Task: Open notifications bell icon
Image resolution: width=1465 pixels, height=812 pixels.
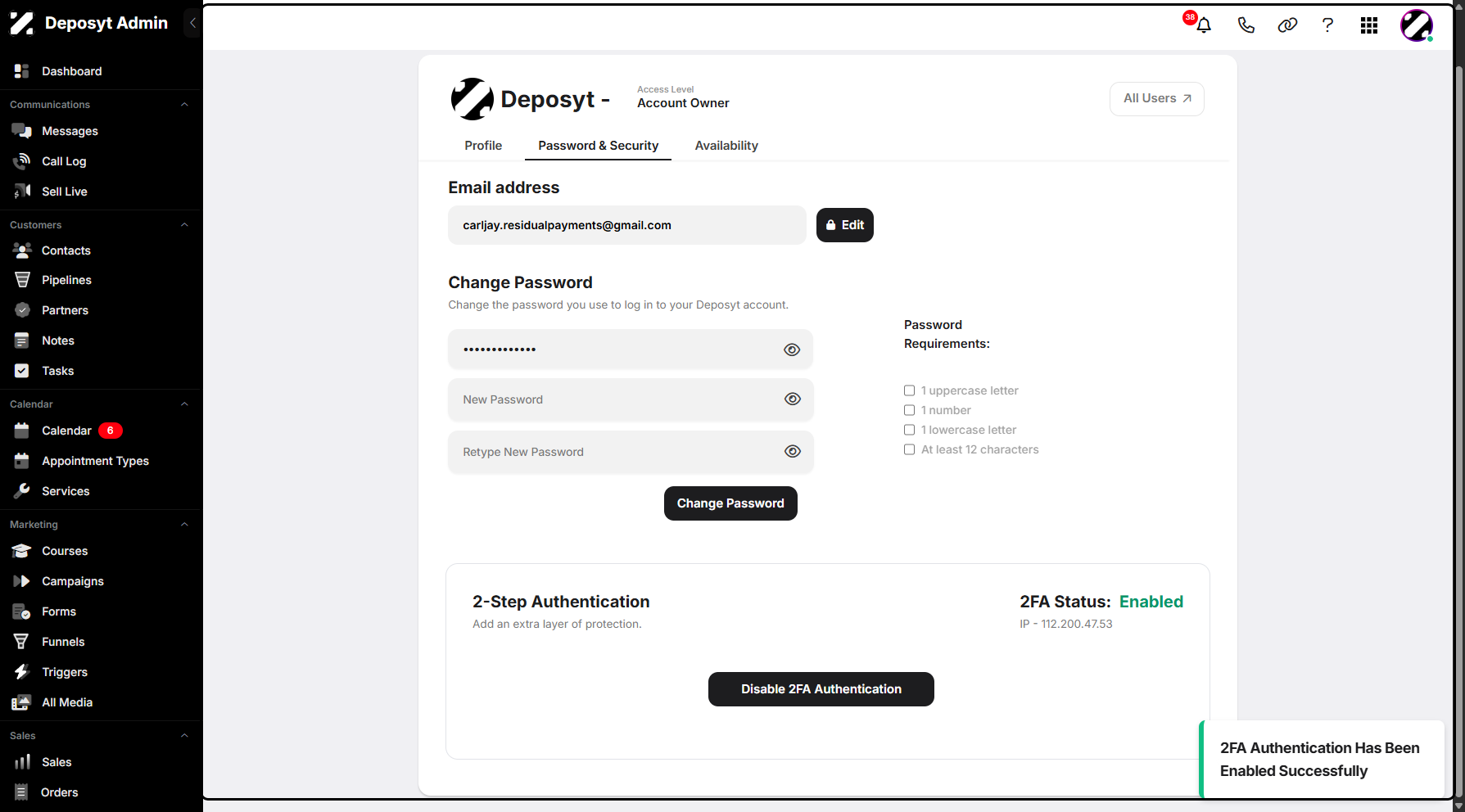Action: [x=1203, y=25]
